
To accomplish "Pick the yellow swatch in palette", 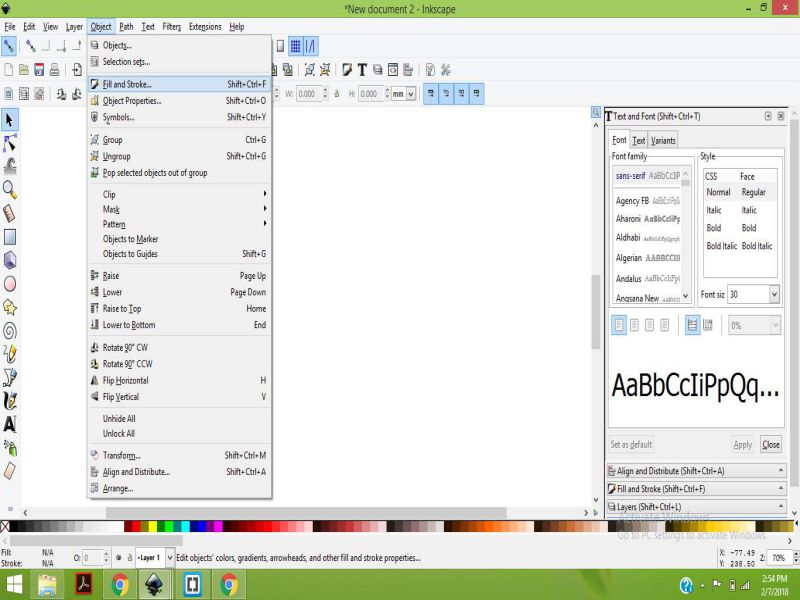I will pyautogui.click(x=153, y=527).
